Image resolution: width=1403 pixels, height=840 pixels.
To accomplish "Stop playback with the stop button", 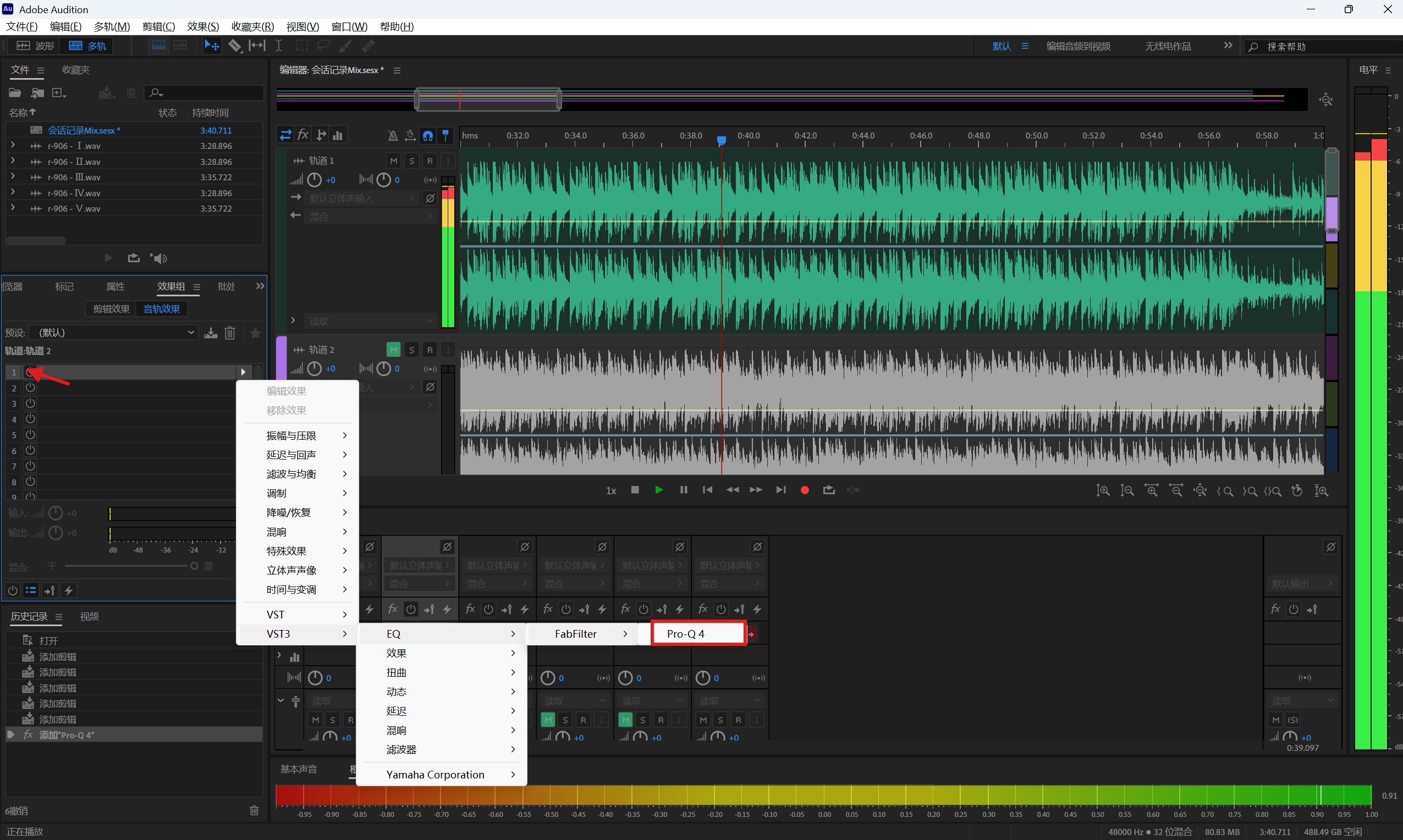I will coord(635,490).
